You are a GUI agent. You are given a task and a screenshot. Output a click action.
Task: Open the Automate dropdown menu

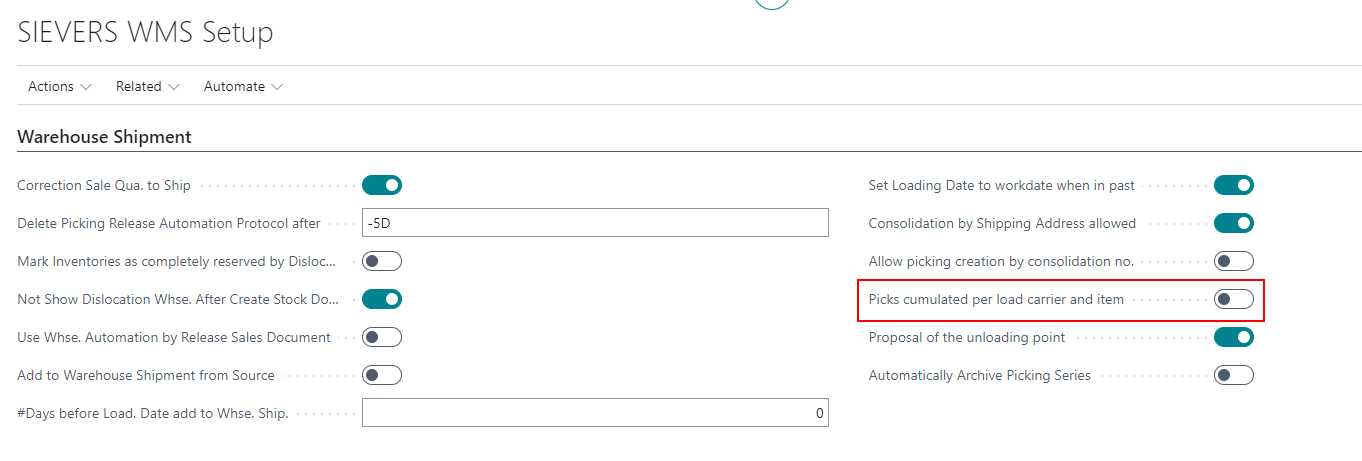243,87
